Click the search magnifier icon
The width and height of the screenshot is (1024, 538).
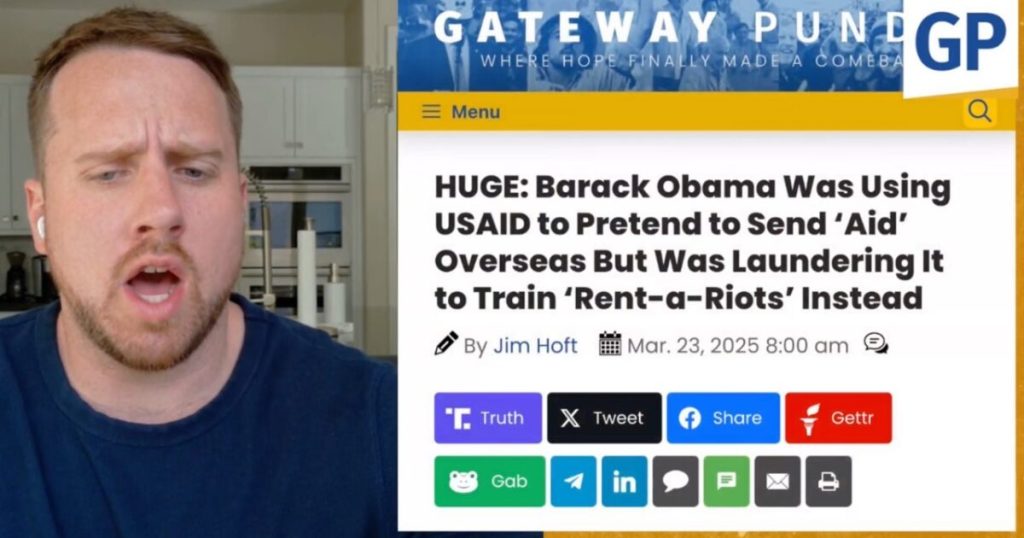980,112
